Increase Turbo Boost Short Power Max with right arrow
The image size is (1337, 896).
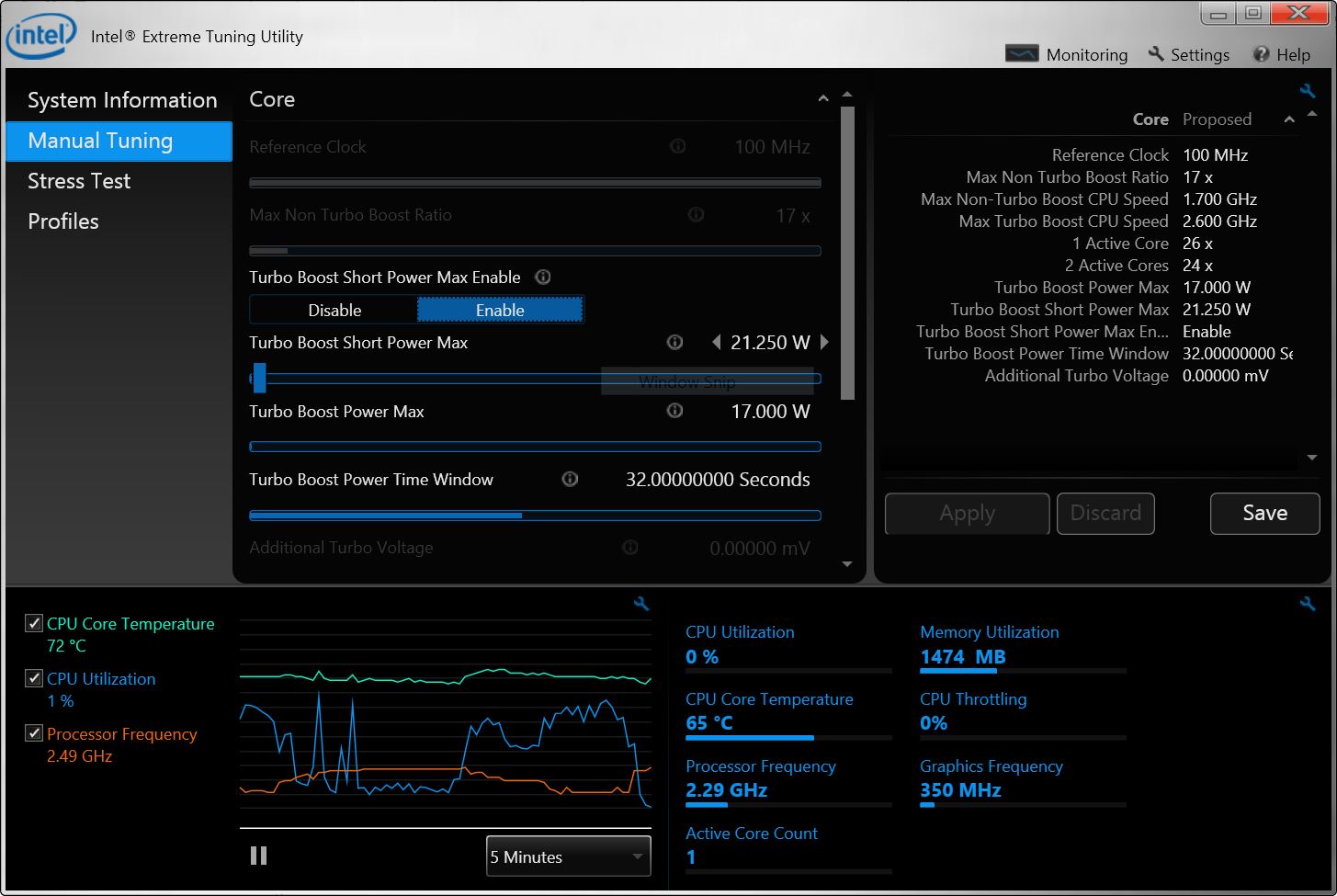824,342
